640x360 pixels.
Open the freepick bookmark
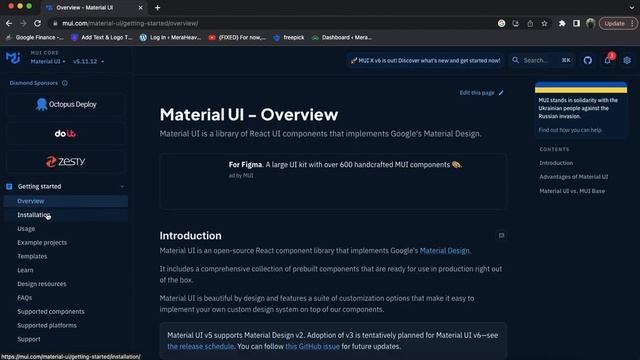pos(289,37)
